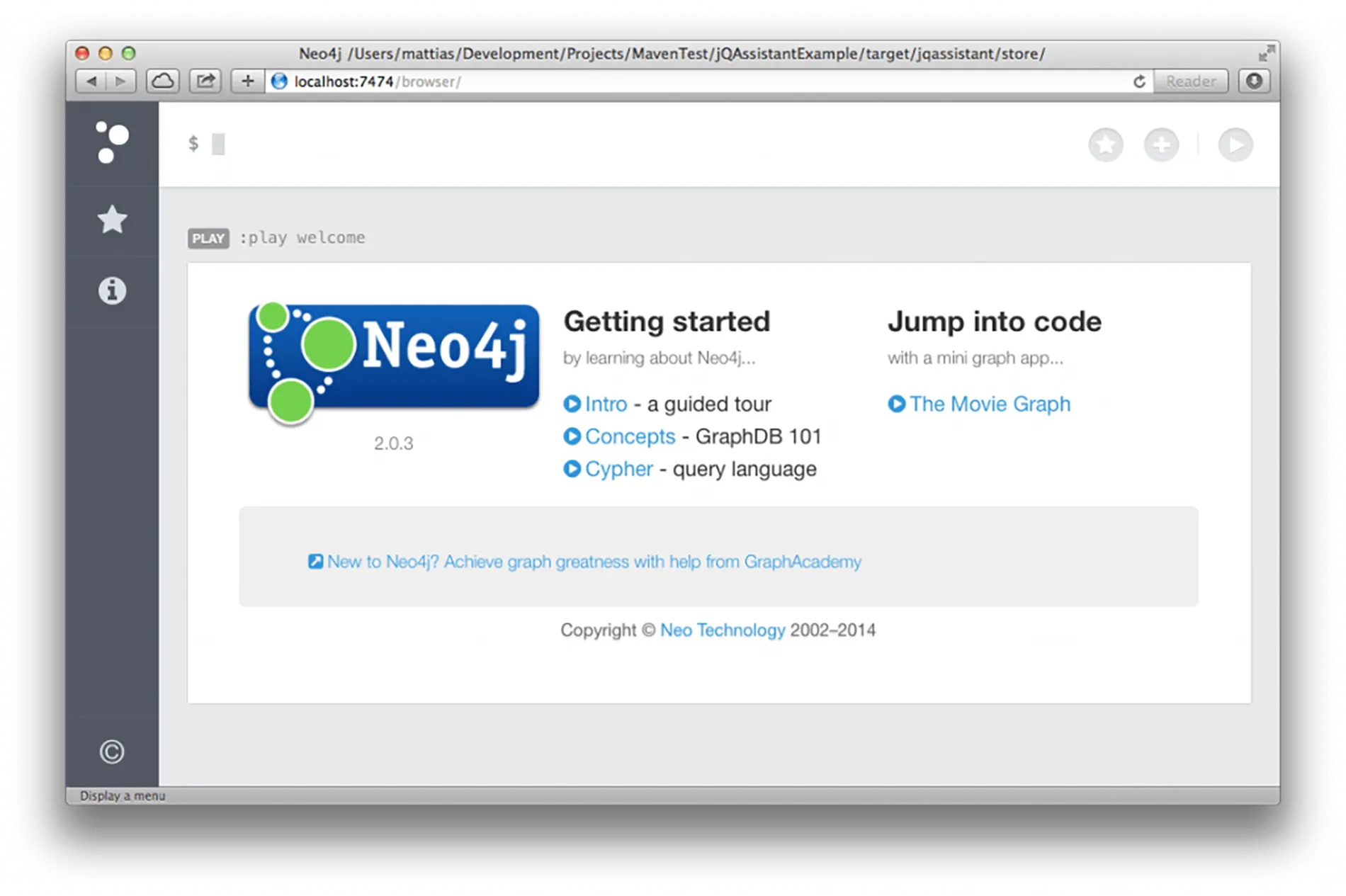Open a new tab with the plus button

[247, 81]
